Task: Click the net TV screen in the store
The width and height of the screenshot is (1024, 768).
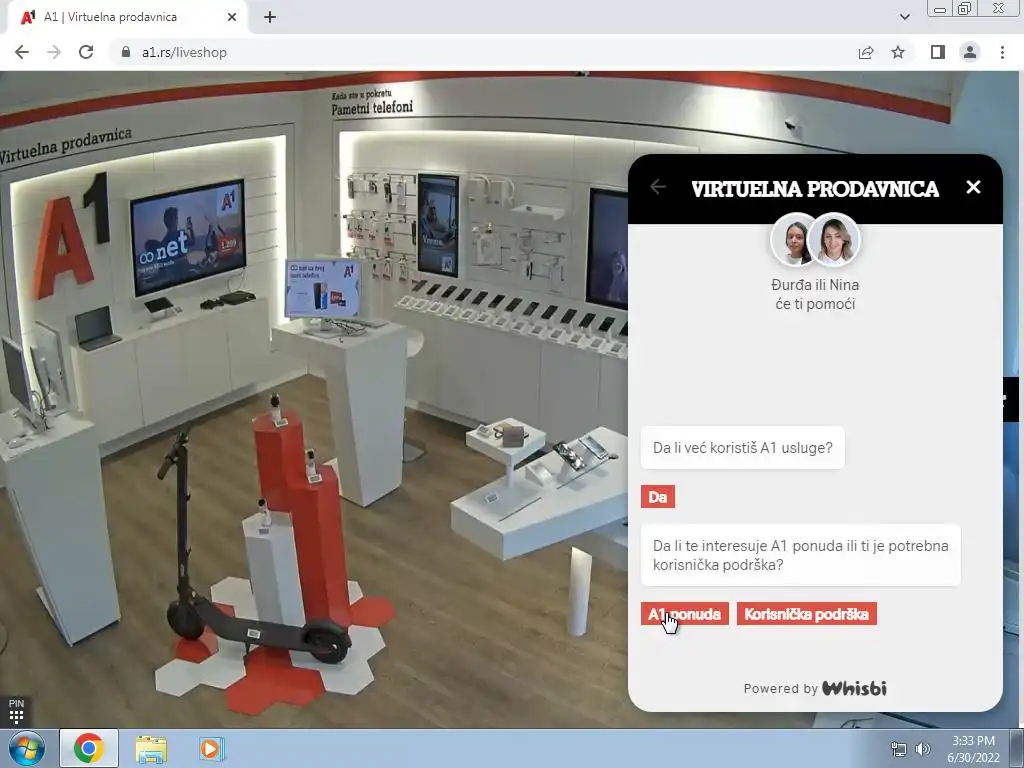Action: coord(188,237)
